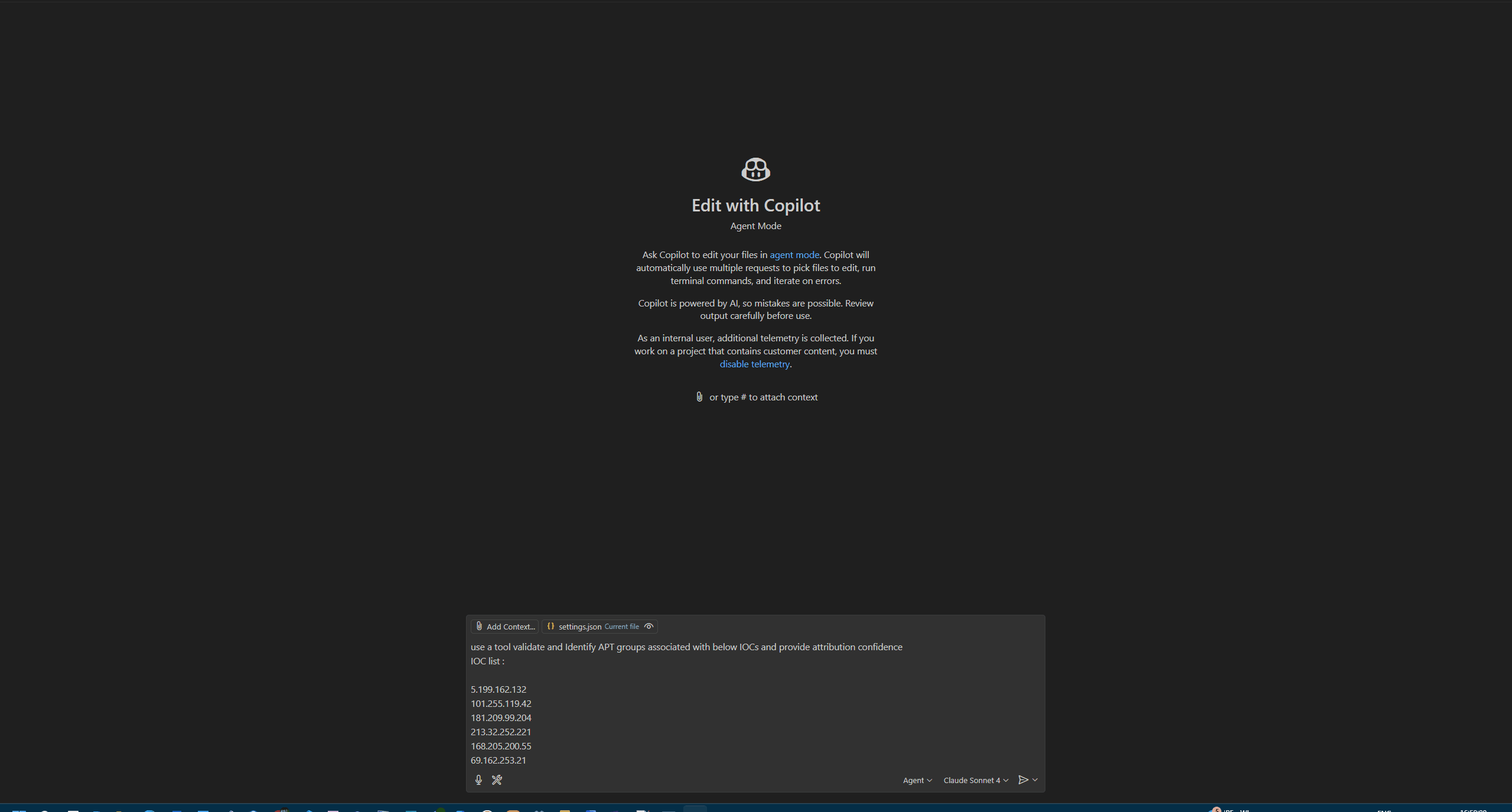Click the curly braces JSON file icon

pyautogui.click(x=550, y=627)
